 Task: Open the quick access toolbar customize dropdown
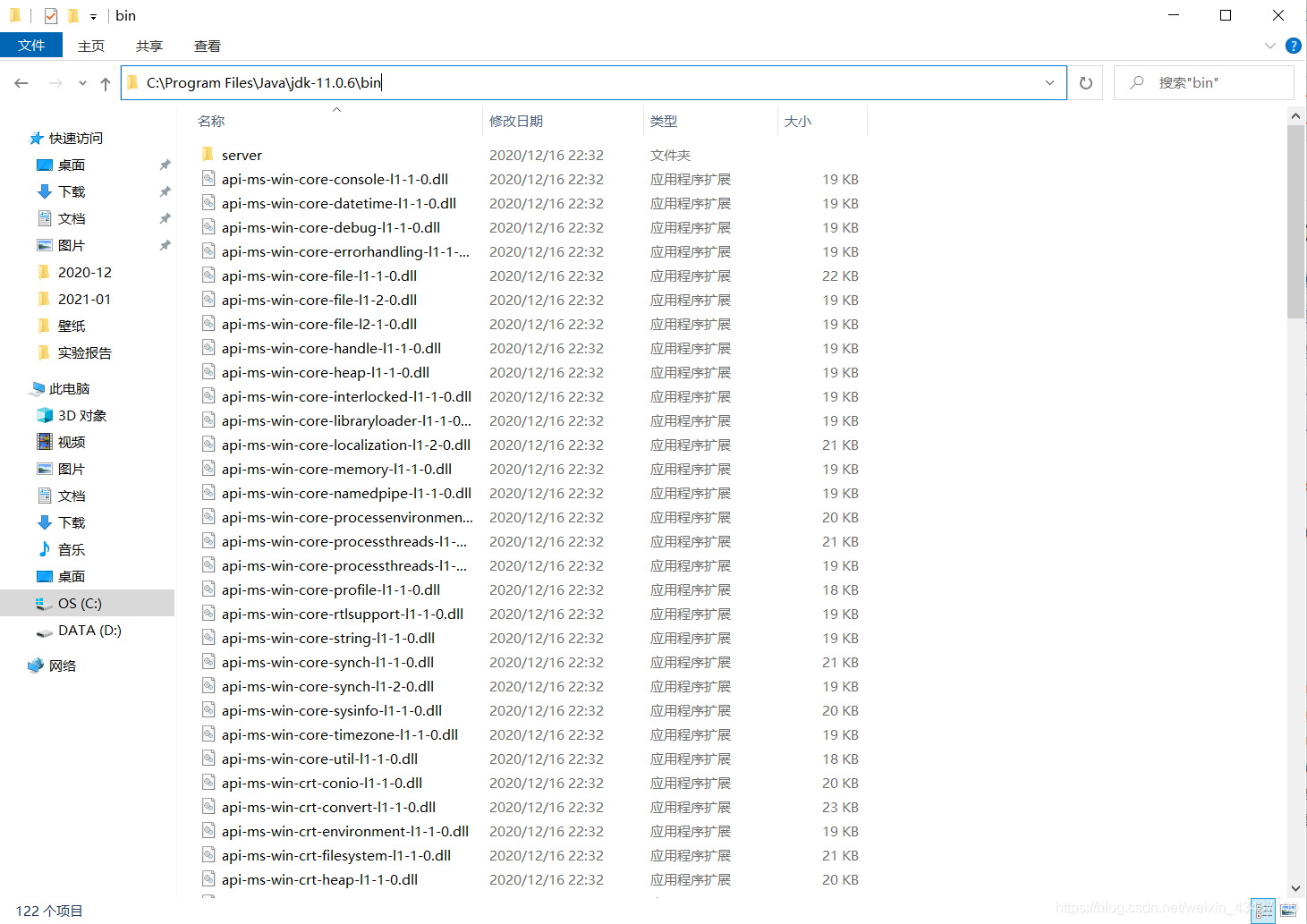pos(93,16)
